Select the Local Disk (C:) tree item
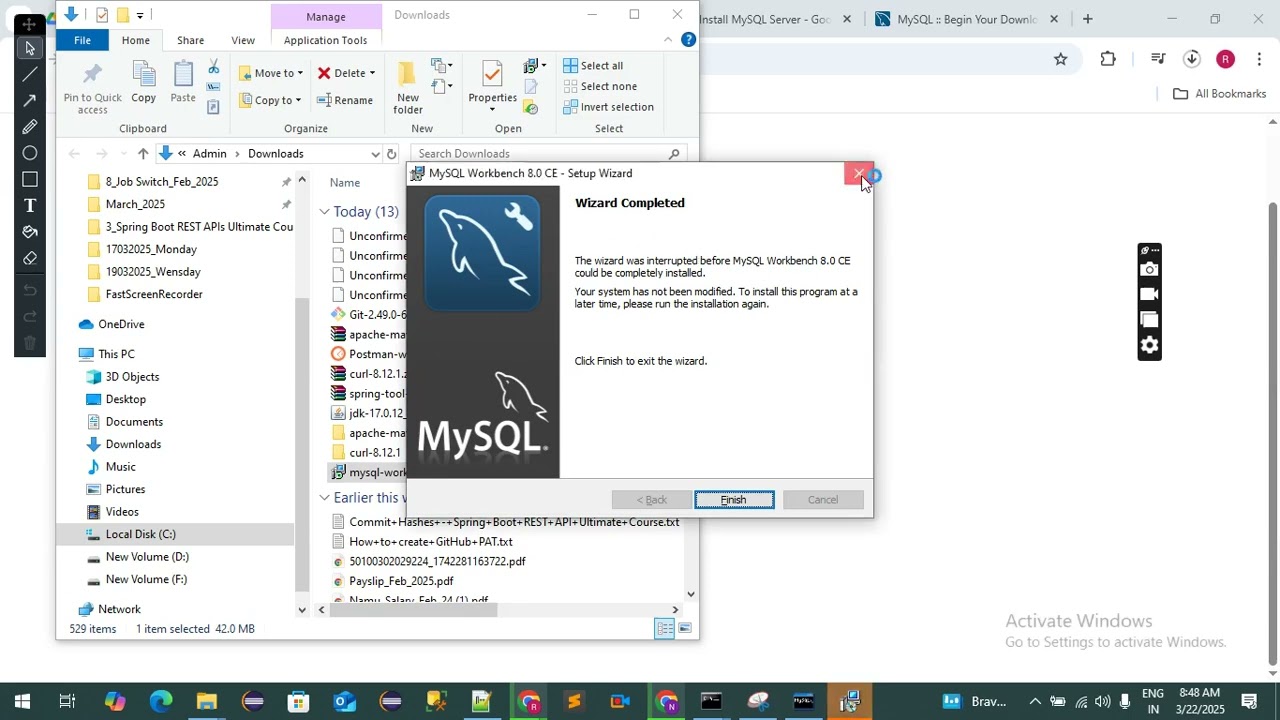Image resolution: width=1280 pixels, height=720 pixels. pyautogui.click(x=140, y=534)
